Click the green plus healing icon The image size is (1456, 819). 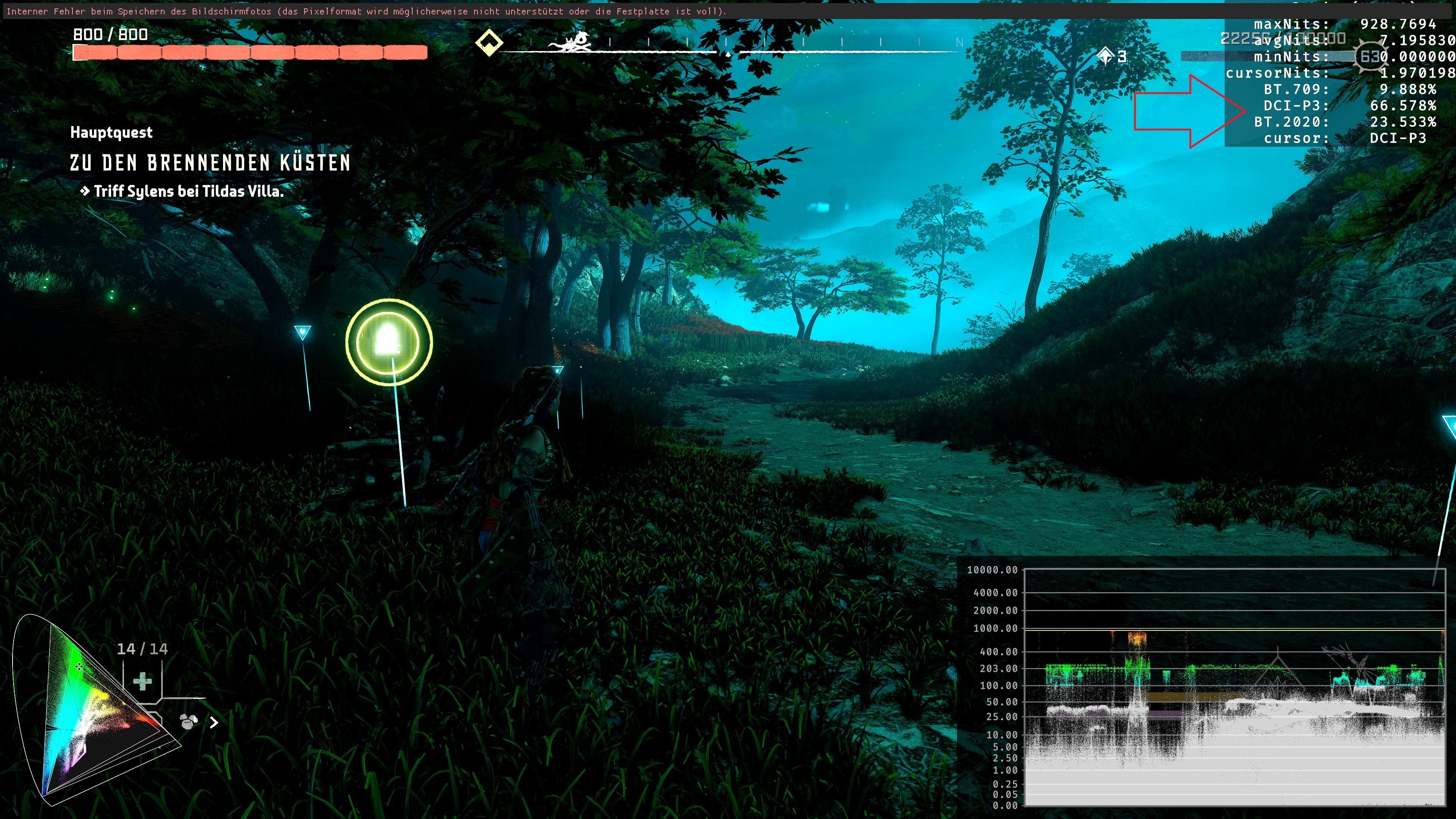click(x=143, y=681)
